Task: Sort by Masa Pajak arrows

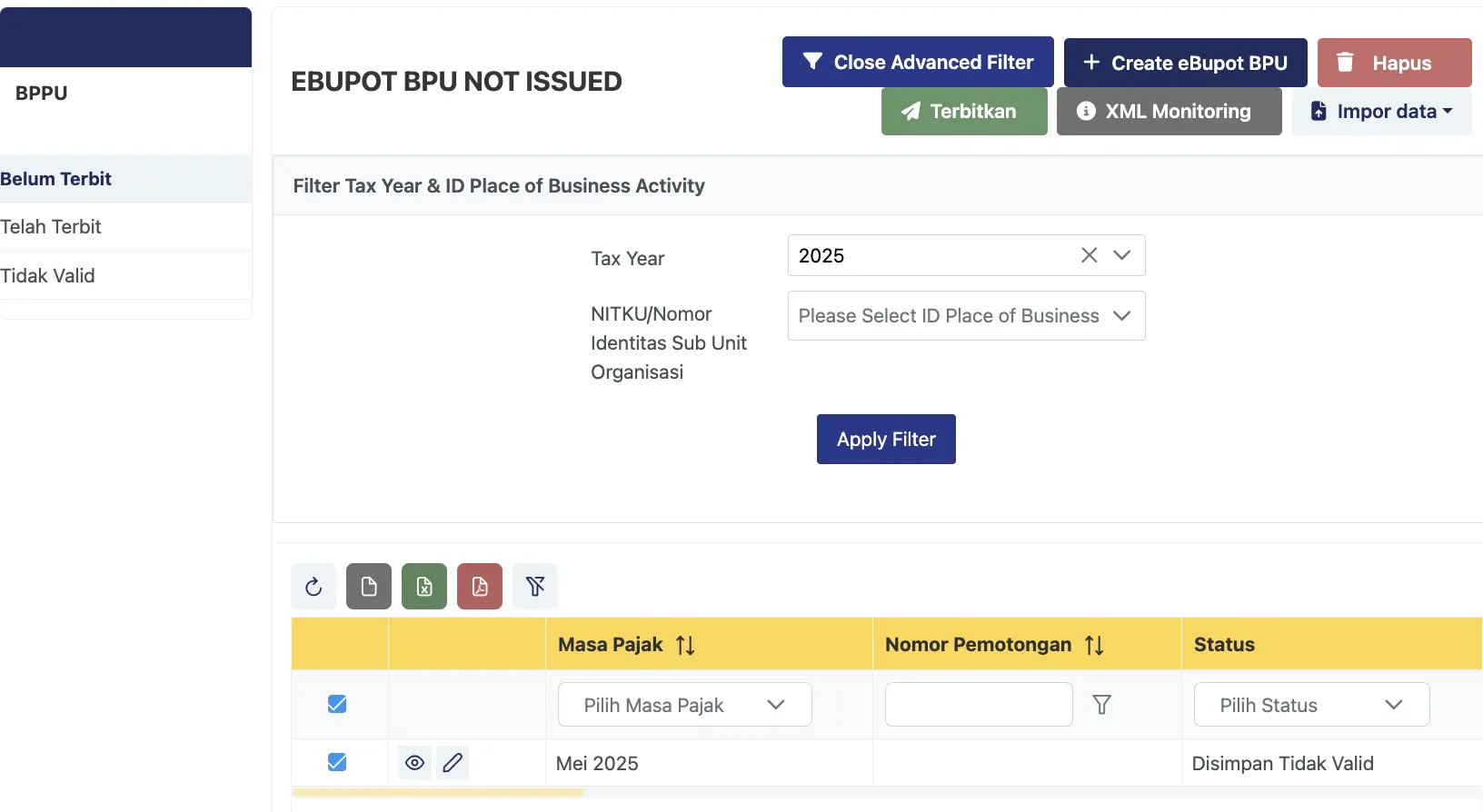Action: pos(685,645)
